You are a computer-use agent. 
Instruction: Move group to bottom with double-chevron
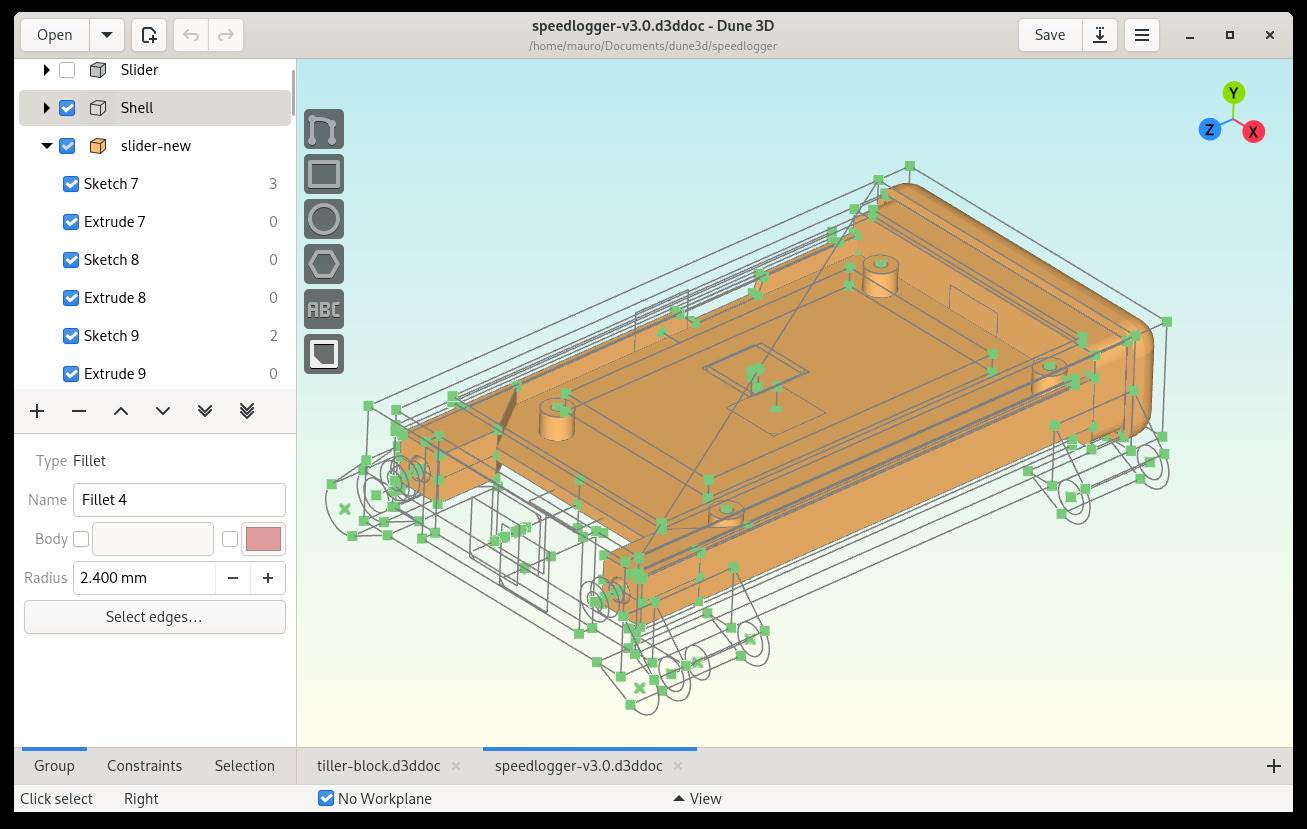pos(247,411)
